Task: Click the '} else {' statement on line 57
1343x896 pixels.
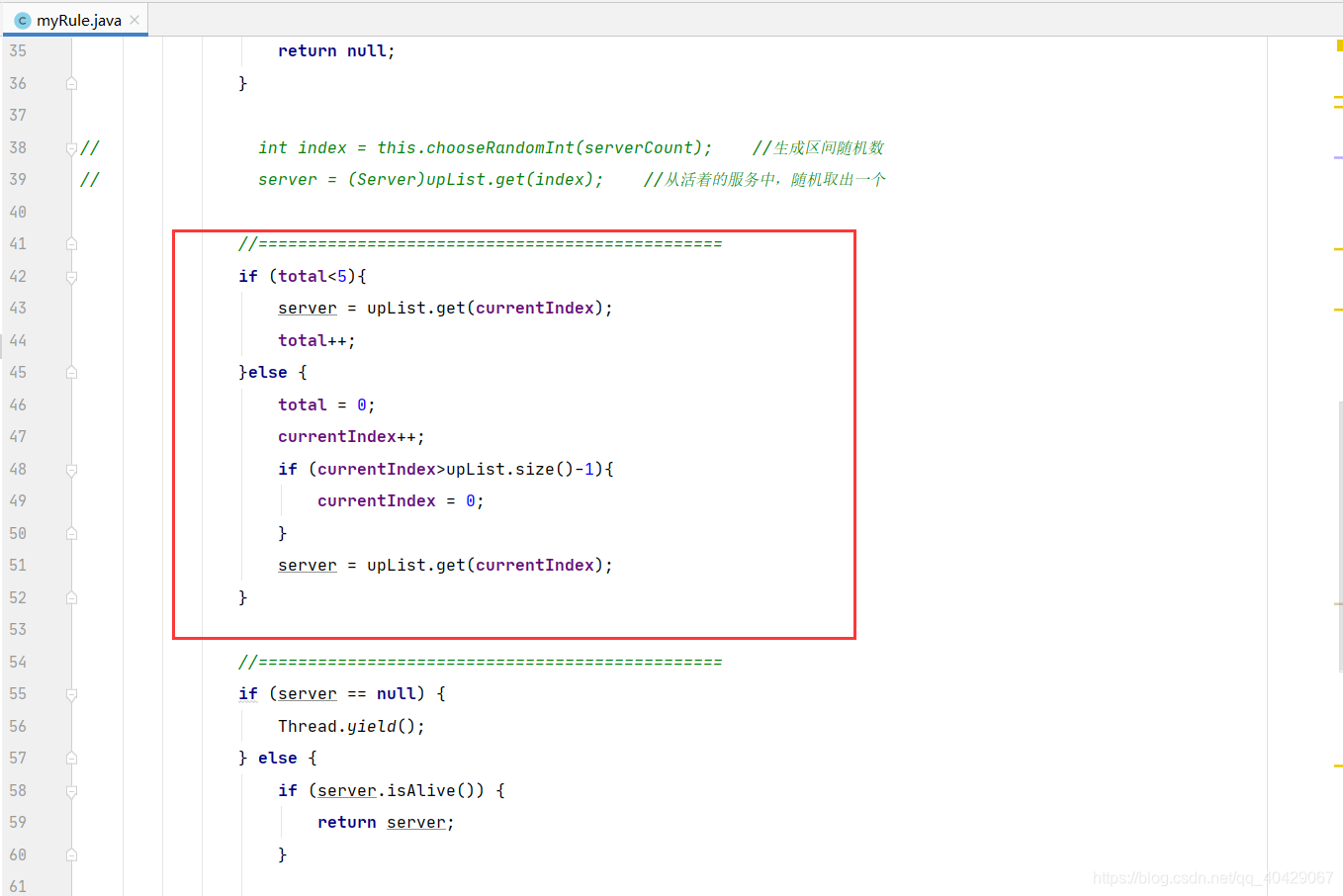Action: (278, 759)
